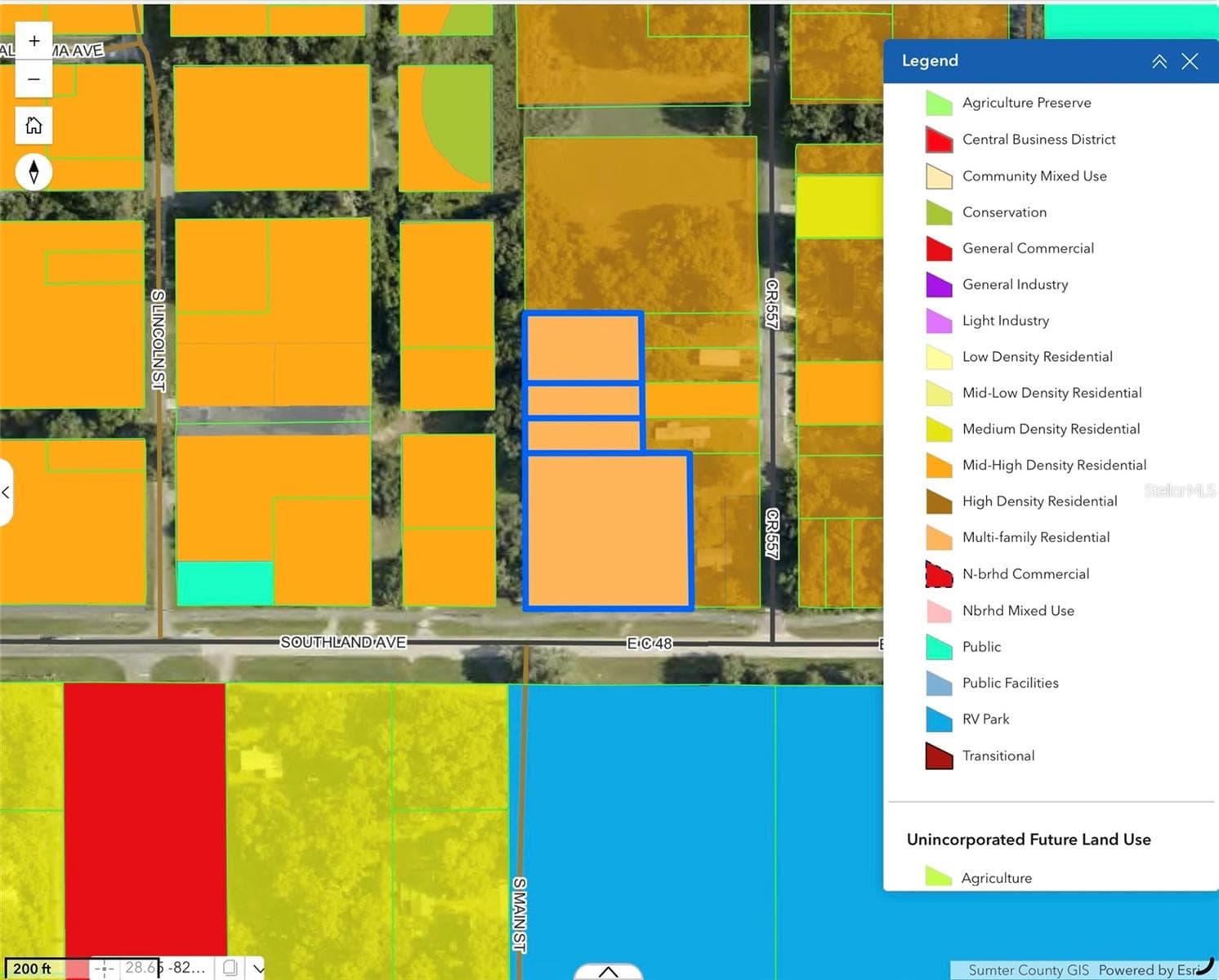This screenshot has width=1219, height=980.
Task: Click the SOUTHLAND AVE street label
Action: coord(343,643)
